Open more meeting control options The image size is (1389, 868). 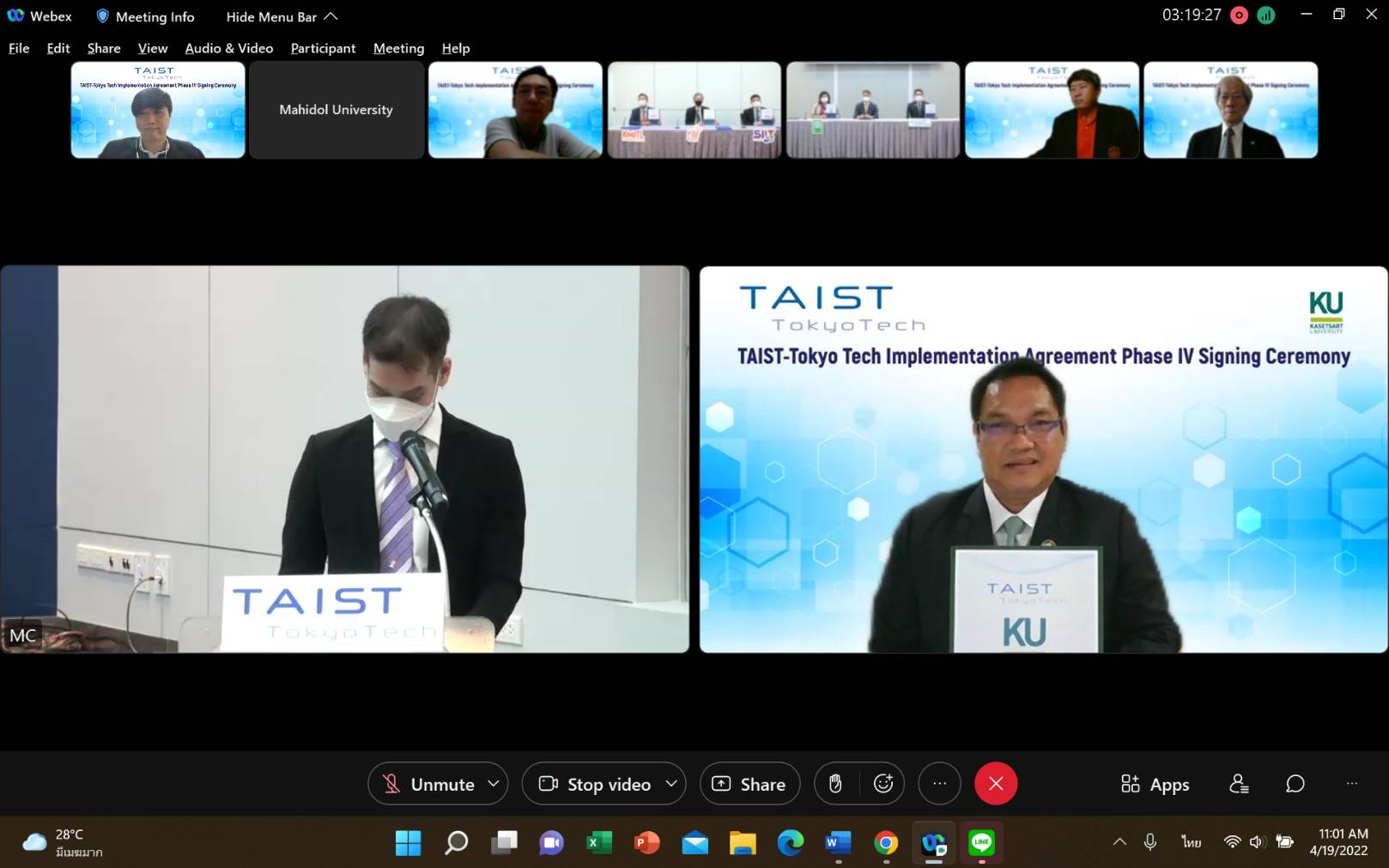938,783
